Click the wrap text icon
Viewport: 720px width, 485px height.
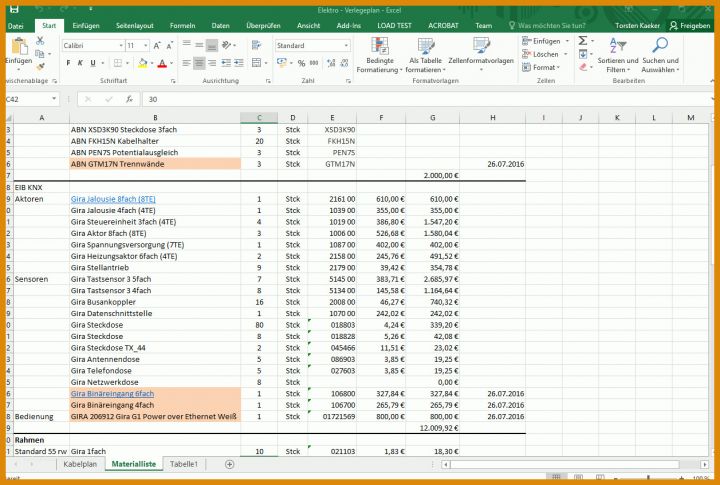(256, 45)
